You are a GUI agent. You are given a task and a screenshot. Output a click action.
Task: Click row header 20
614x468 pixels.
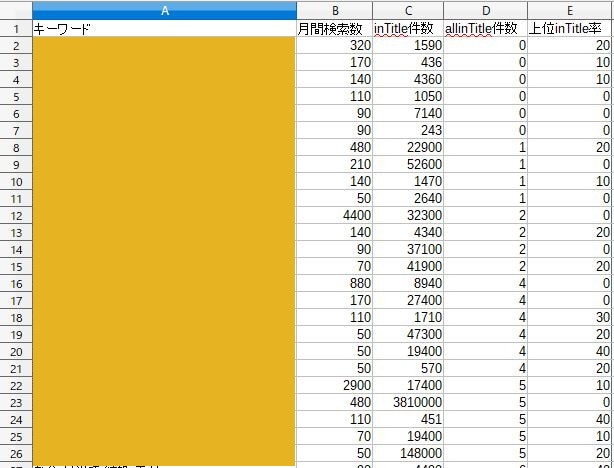pos(16,351)
